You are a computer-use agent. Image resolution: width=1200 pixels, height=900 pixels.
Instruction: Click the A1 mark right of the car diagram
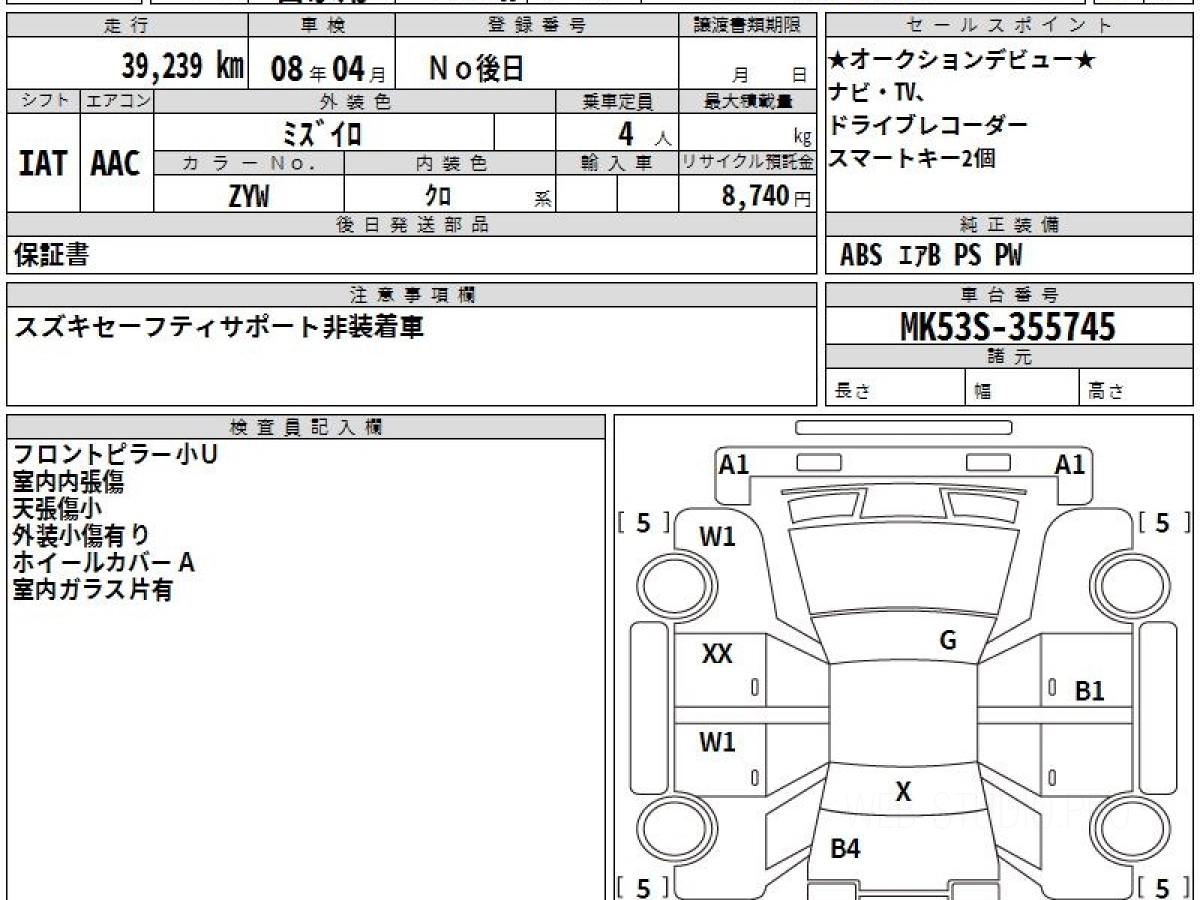pyautogui.click(x=1070, y=464)
